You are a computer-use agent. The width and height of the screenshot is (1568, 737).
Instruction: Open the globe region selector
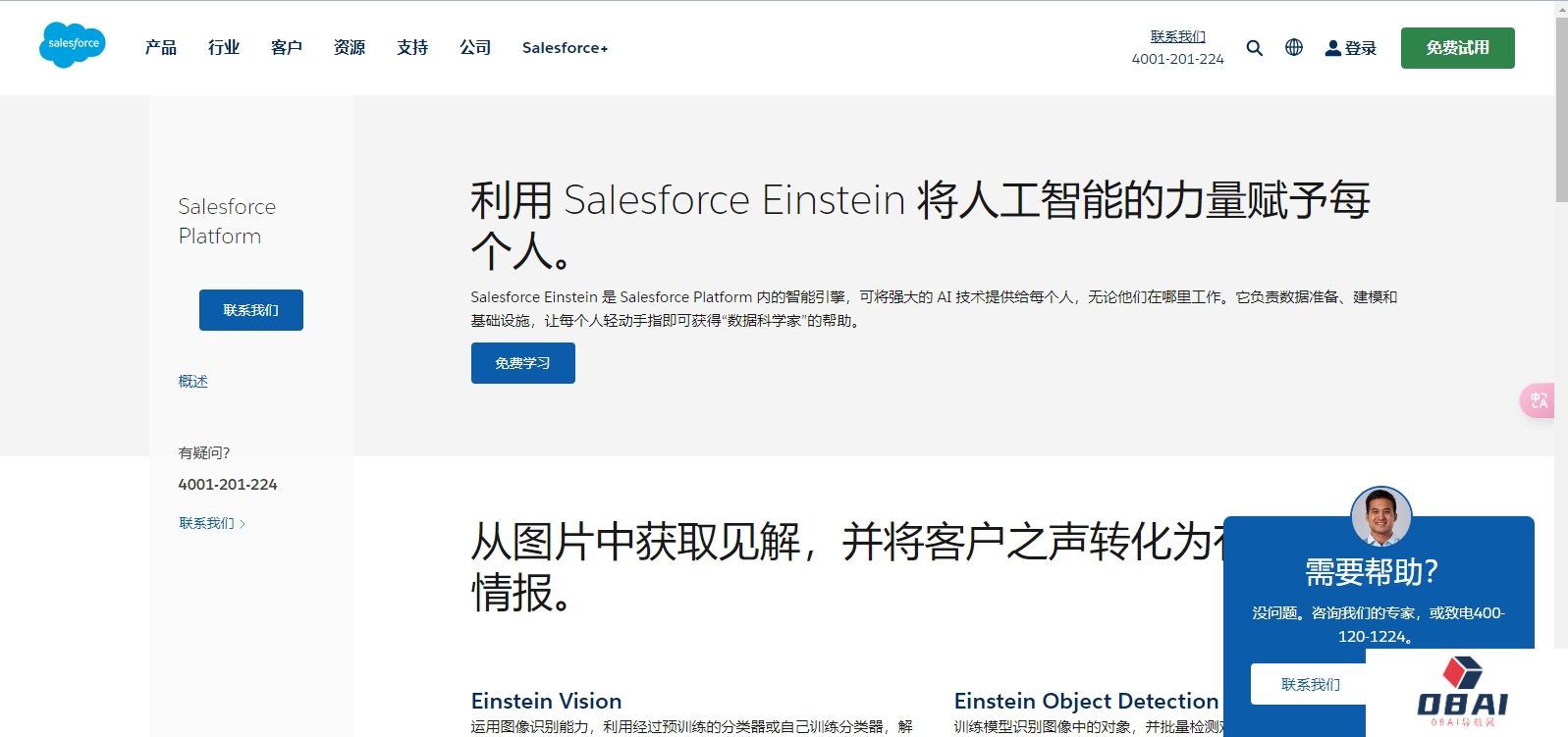pos(1294,47)
